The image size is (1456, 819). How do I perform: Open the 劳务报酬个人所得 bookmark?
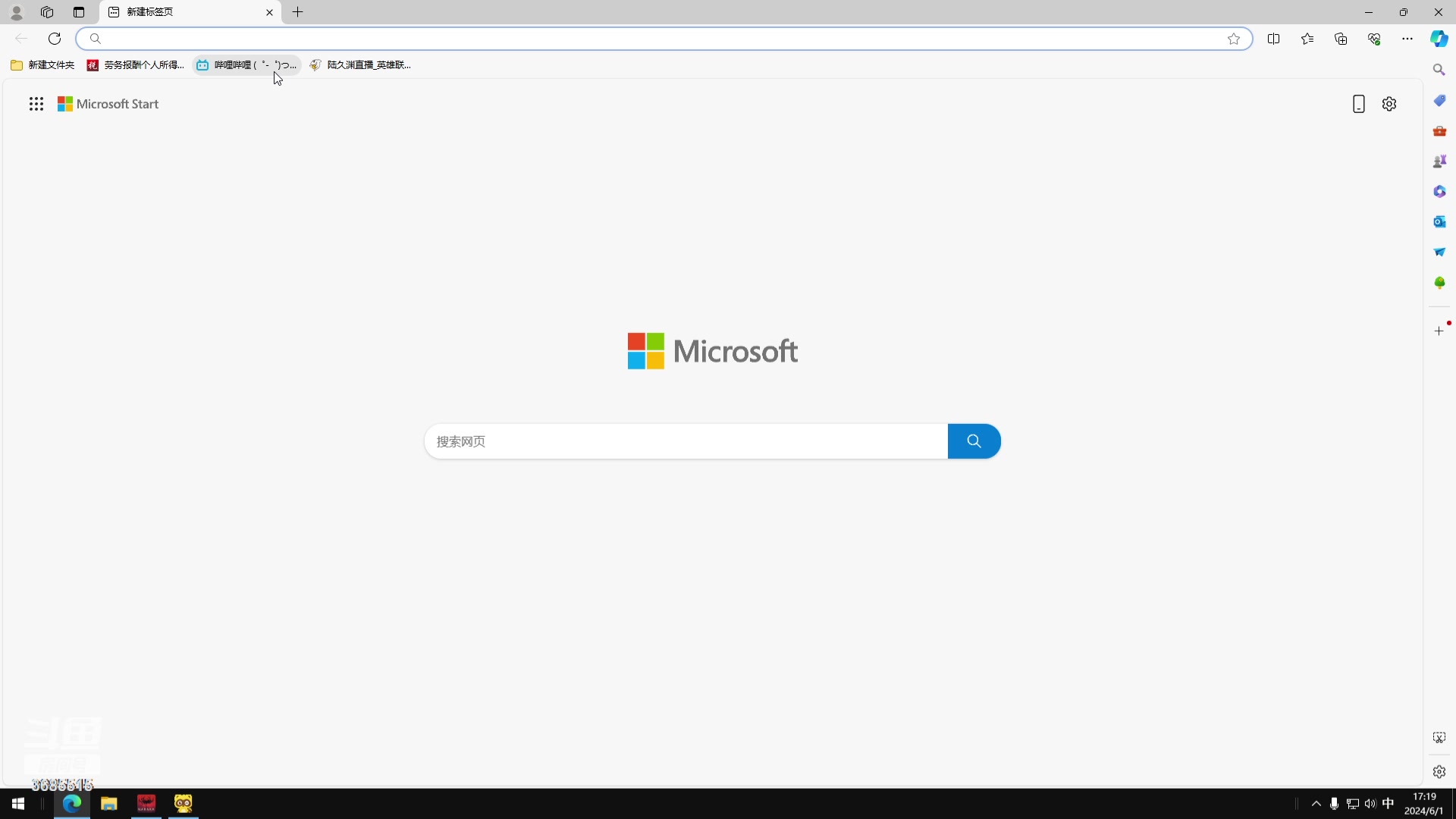coord(135,65)
